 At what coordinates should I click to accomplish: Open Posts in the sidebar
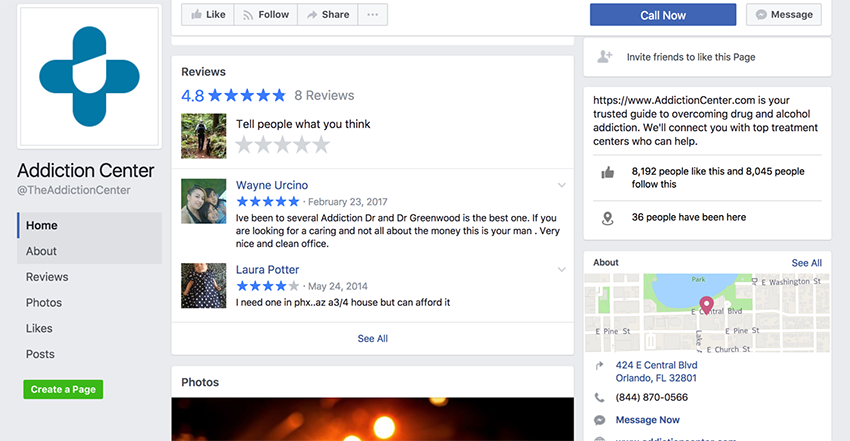coord(40,354)
